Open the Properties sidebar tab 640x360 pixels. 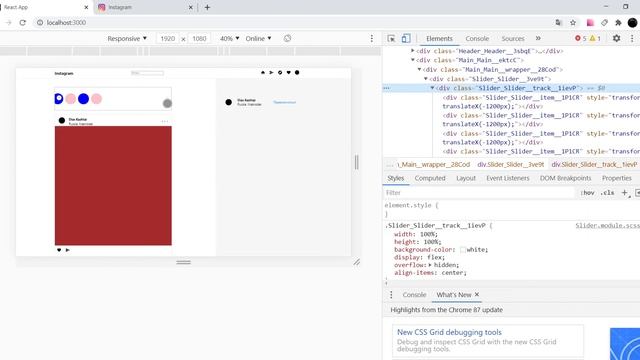(616, 178)
